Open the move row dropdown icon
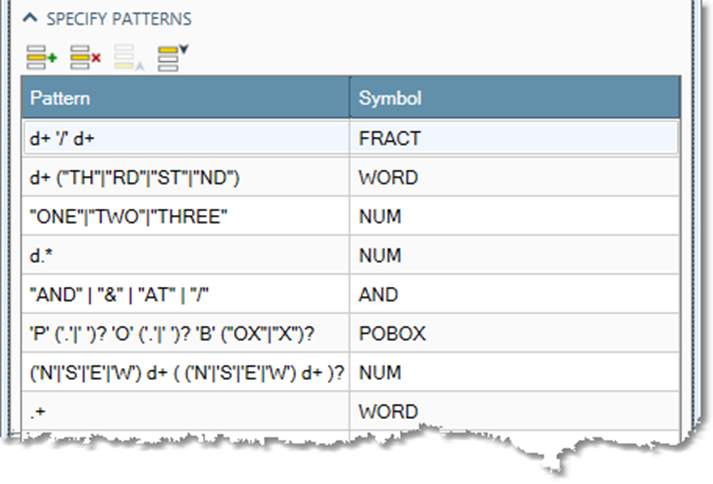This screenshot has height=484, width=713. click(x=174, y=57)
